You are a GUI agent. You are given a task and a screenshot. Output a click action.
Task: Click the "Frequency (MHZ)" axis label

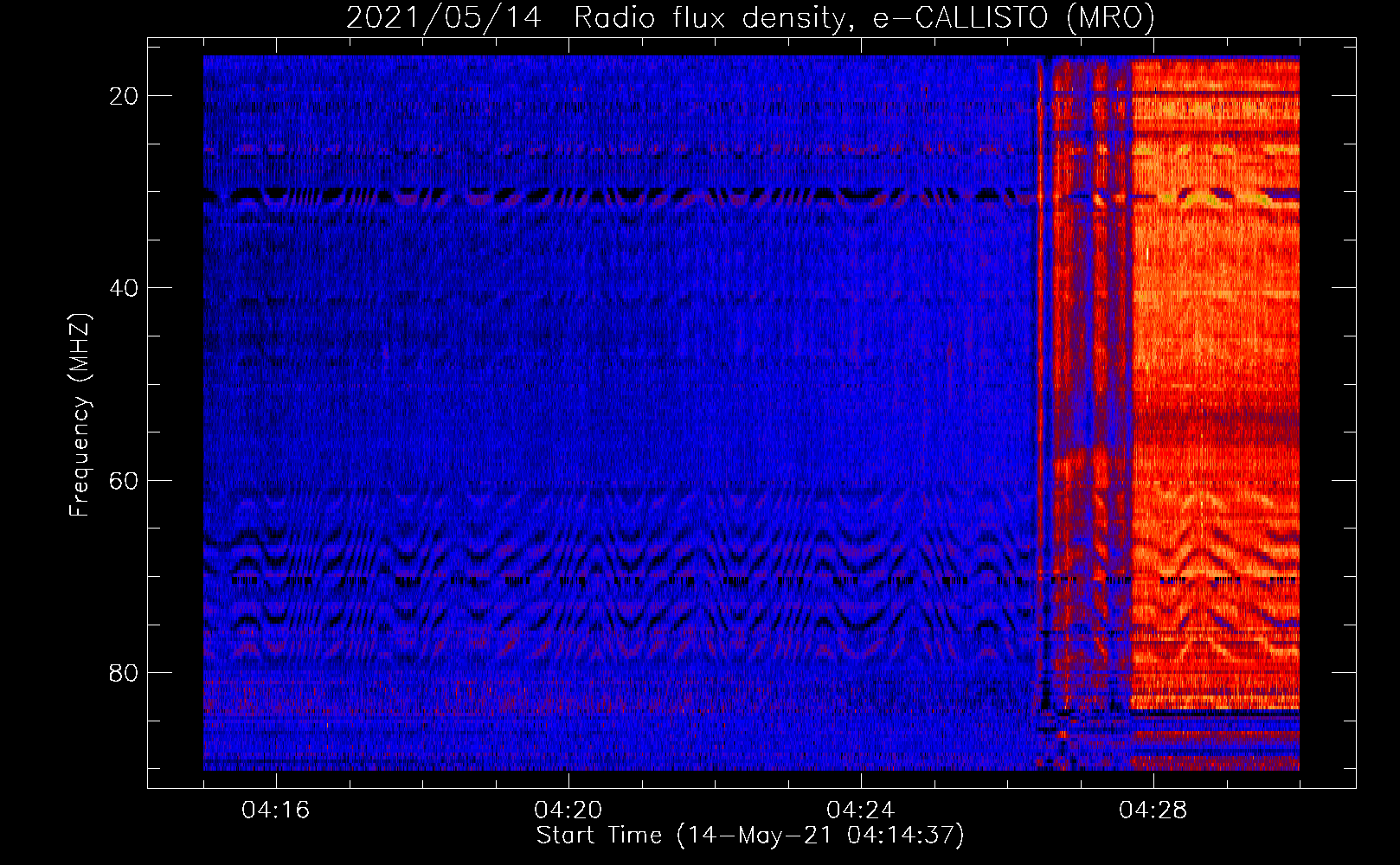pyautogui.click(x=80, y=415)
